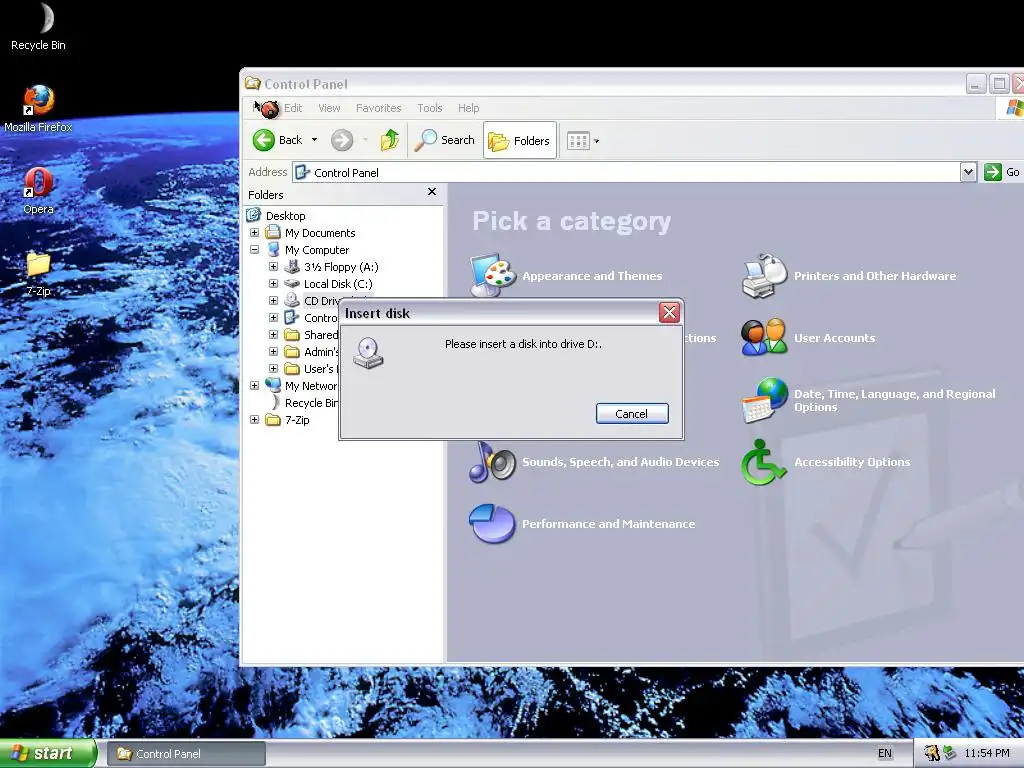Click the Go button by the address bar
Image resolution: width=1024 pixels, height=768 pixels.
(1002, 172)
